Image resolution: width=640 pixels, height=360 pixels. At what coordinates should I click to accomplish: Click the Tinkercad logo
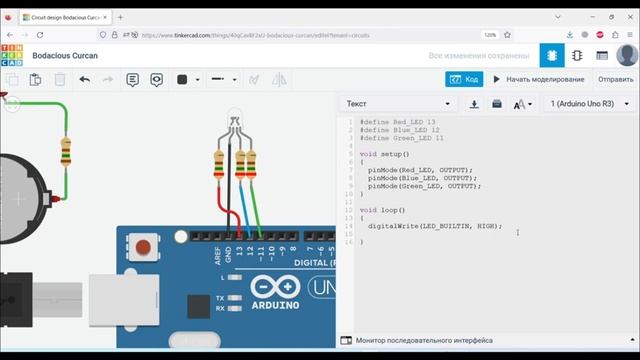pos(12,56)
